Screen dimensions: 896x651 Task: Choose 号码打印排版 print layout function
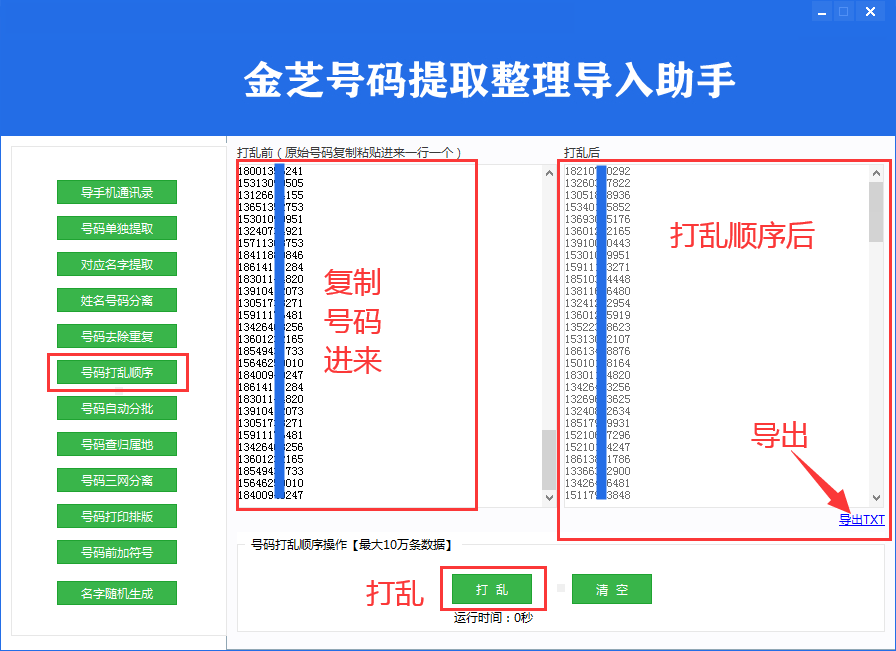pyautogui.click(x=115, y=516)
